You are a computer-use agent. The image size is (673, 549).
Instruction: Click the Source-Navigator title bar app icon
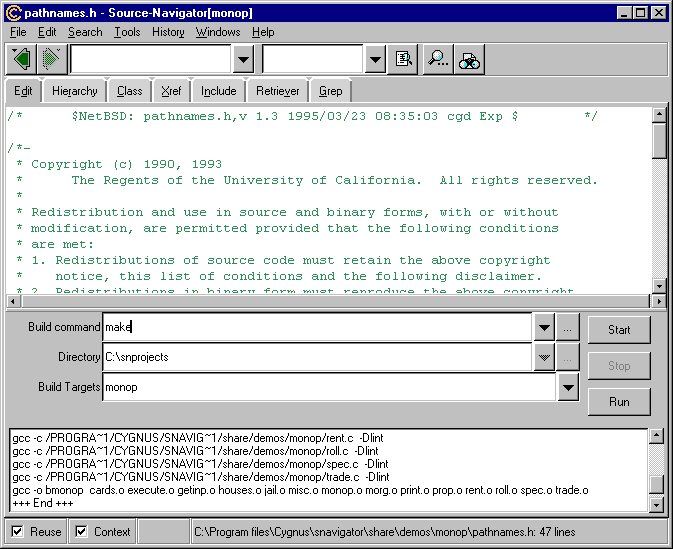13,13
